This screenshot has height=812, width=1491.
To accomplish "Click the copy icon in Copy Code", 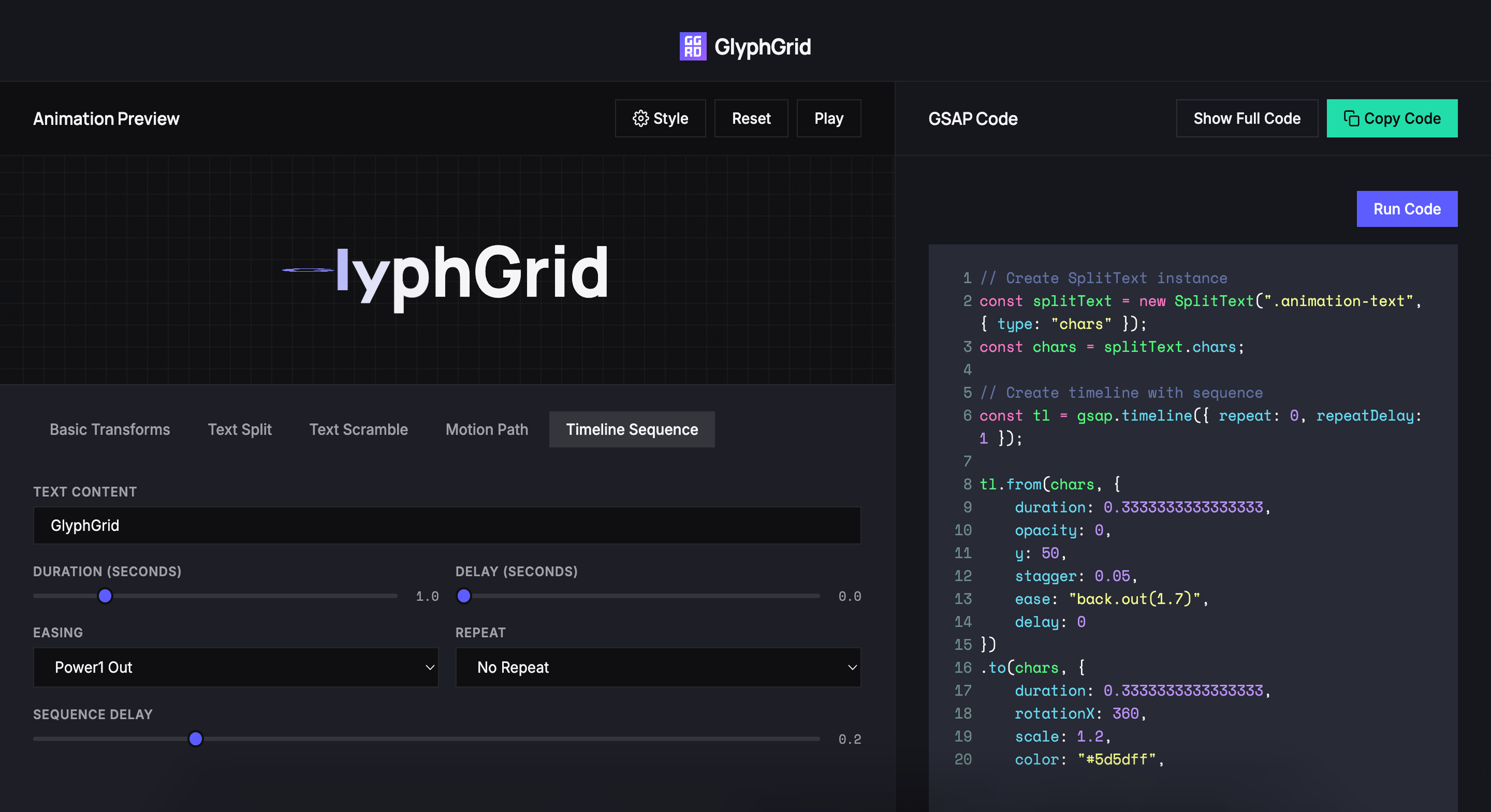I will click(x=1351, y=118).
